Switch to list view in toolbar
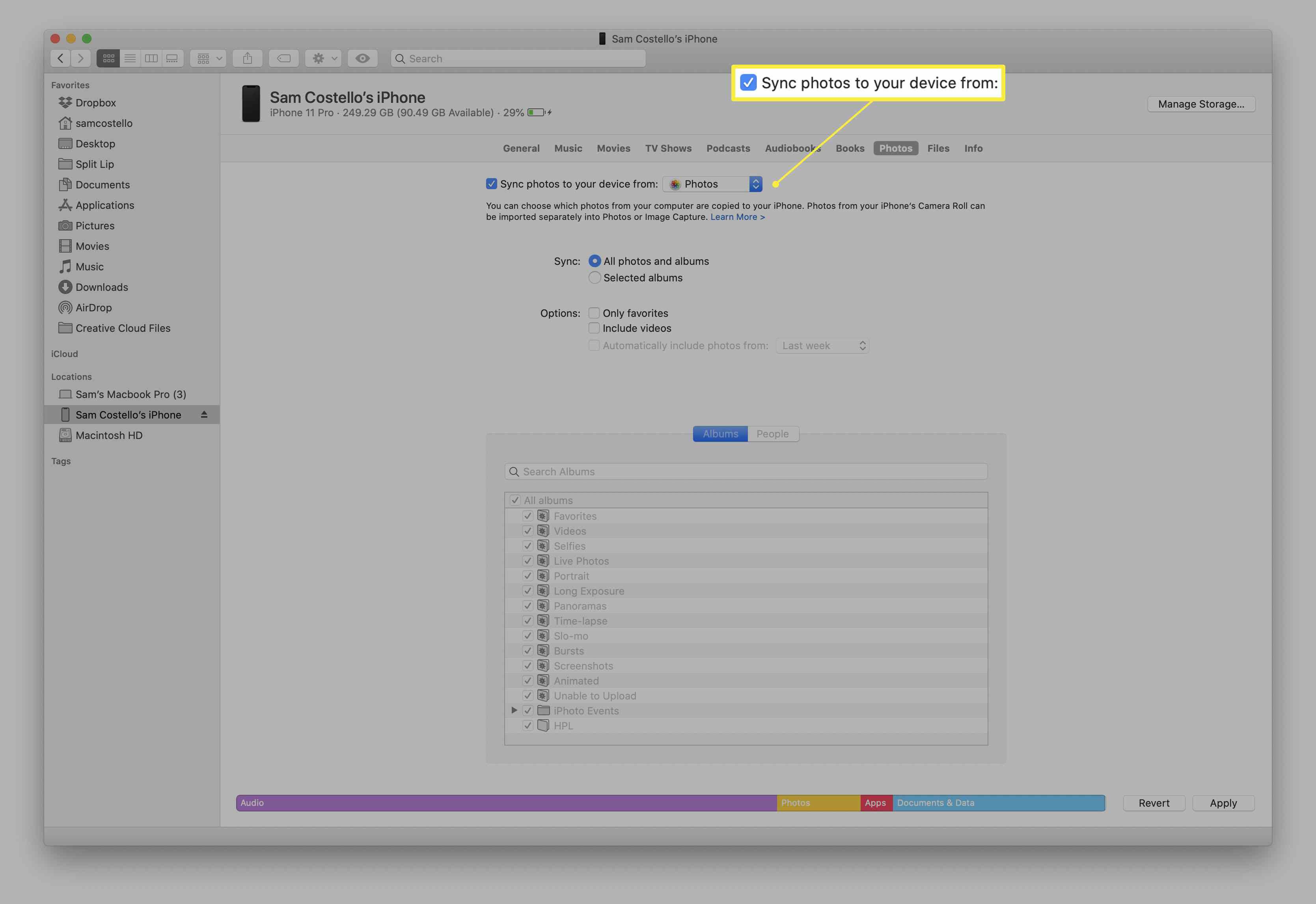Viewport: 1316px width, 904px height. tap(130, 58)
